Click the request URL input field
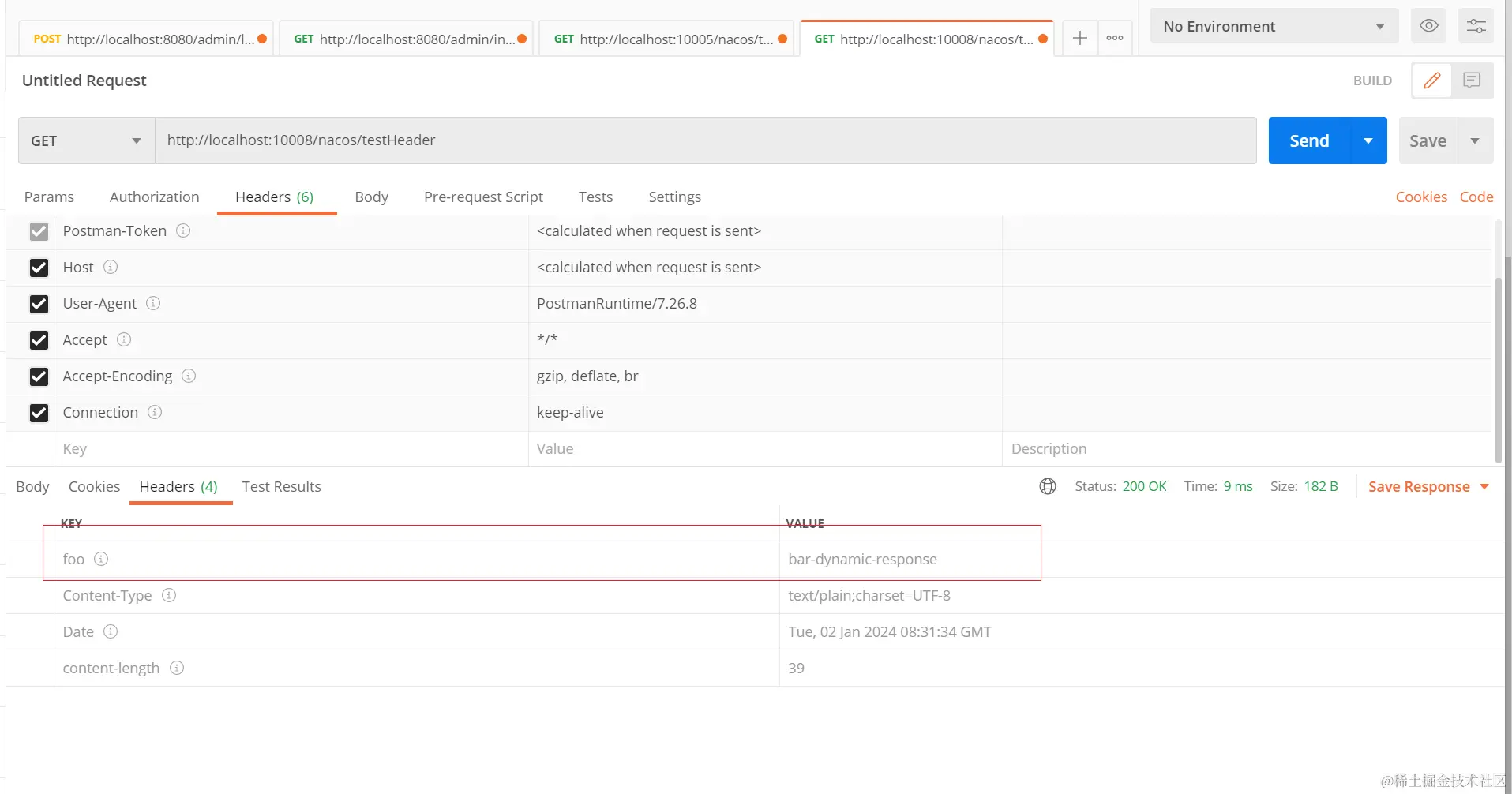Image resolution: width=1512 pixels, height=794 pixels. 704,140
